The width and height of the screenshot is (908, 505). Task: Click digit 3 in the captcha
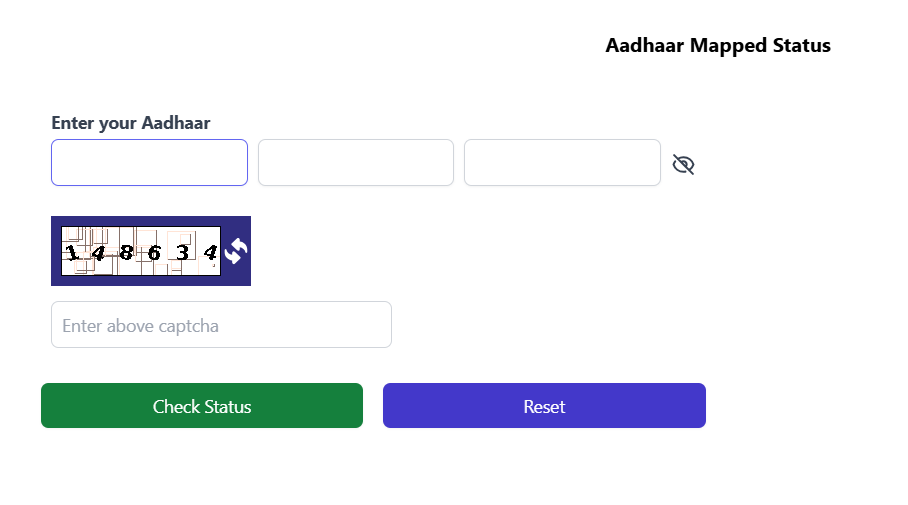(182, 252)
